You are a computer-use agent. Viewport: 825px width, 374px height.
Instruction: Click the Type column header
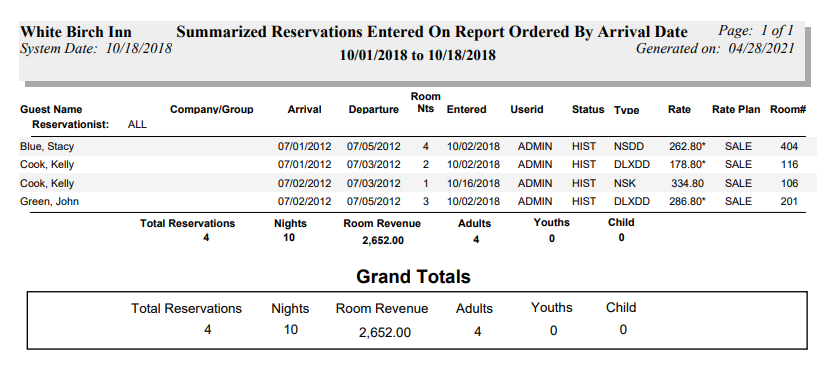626,110
